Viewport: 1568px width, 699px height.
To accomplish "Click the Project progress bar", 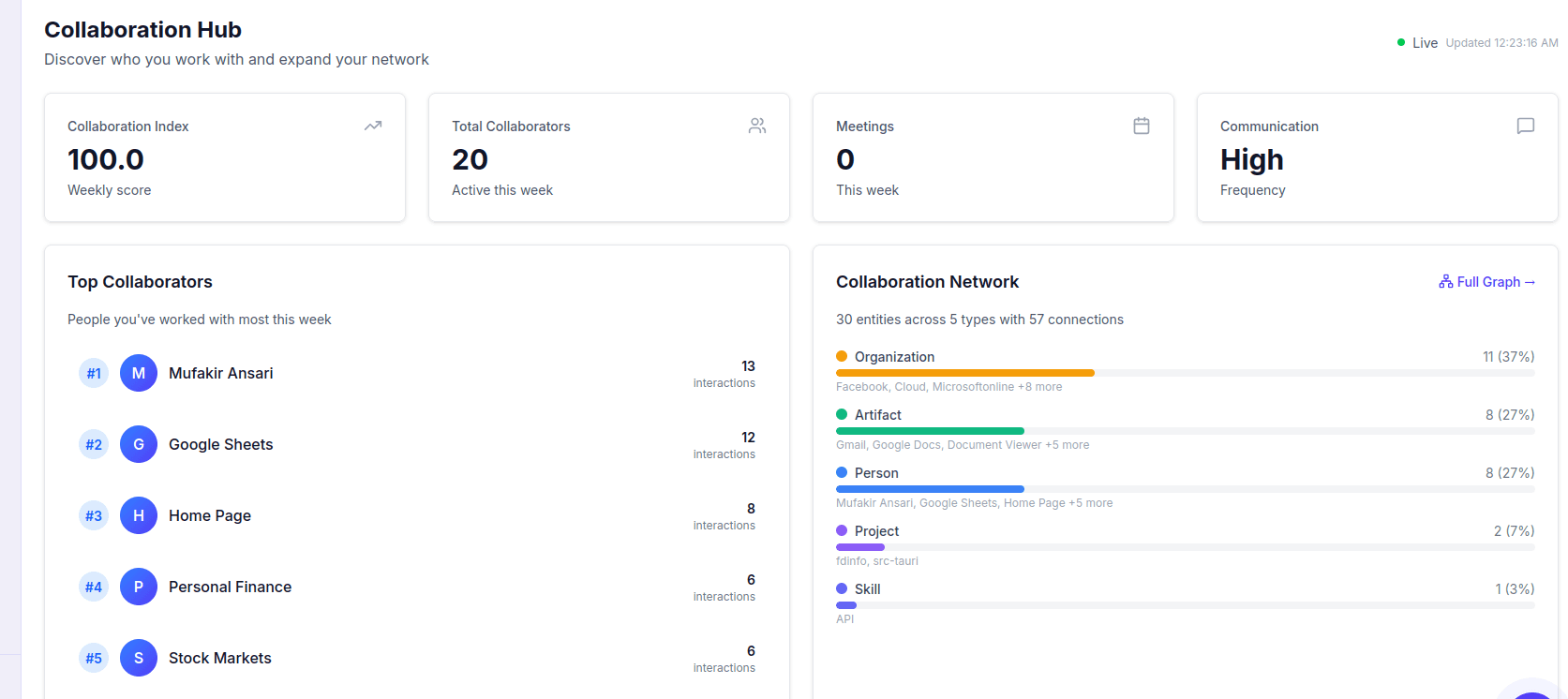I will [1186, 547].
